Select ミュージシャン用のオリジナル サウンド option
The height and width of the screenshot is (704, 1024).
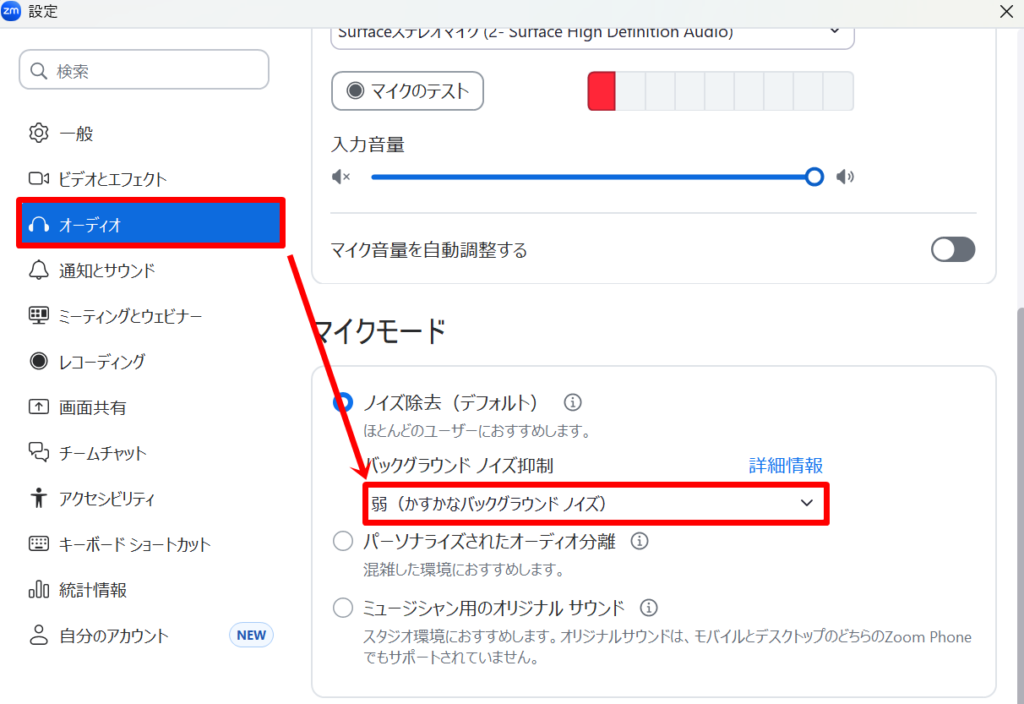click(343, 607)
